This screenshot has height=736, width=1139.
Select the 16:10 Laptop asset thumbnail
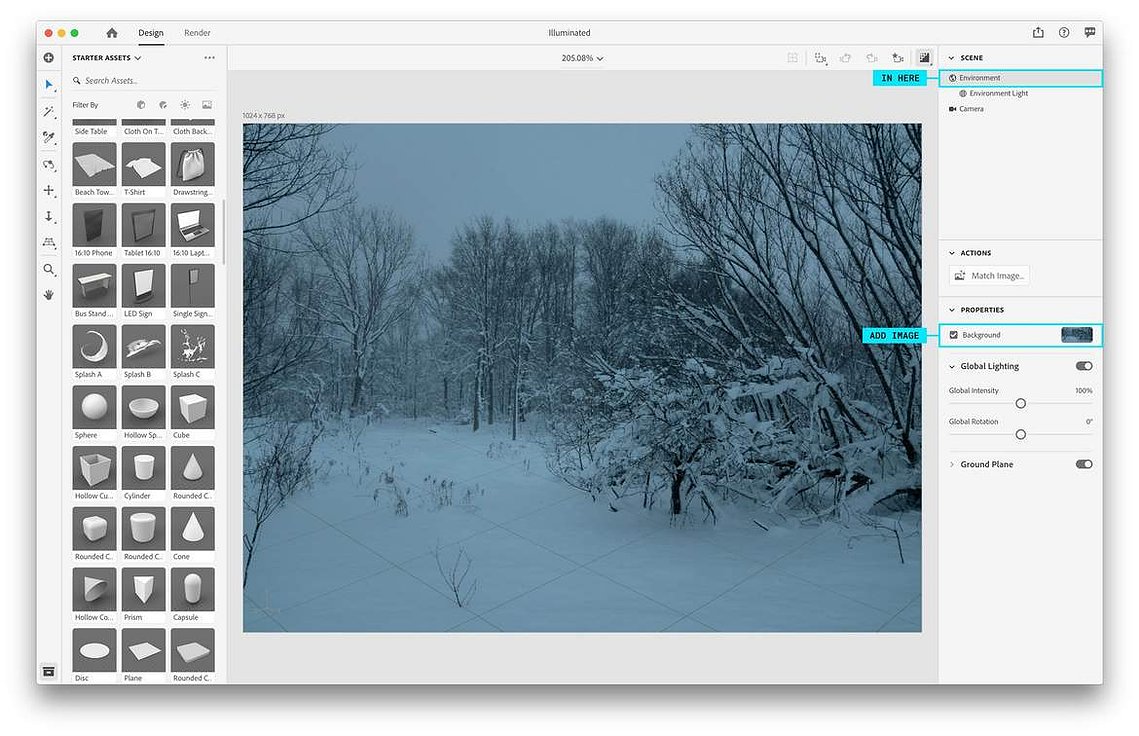[x=192, y=225]
